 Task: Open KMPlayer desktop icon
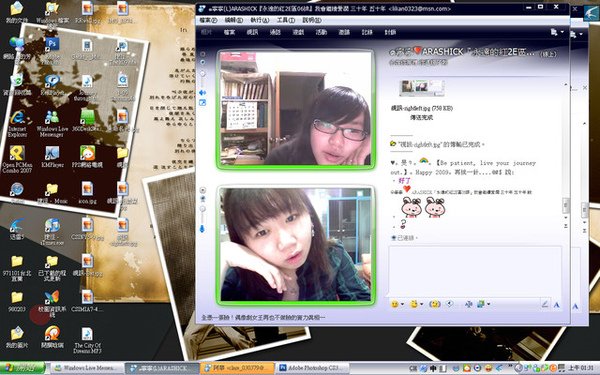pos(52,157)
